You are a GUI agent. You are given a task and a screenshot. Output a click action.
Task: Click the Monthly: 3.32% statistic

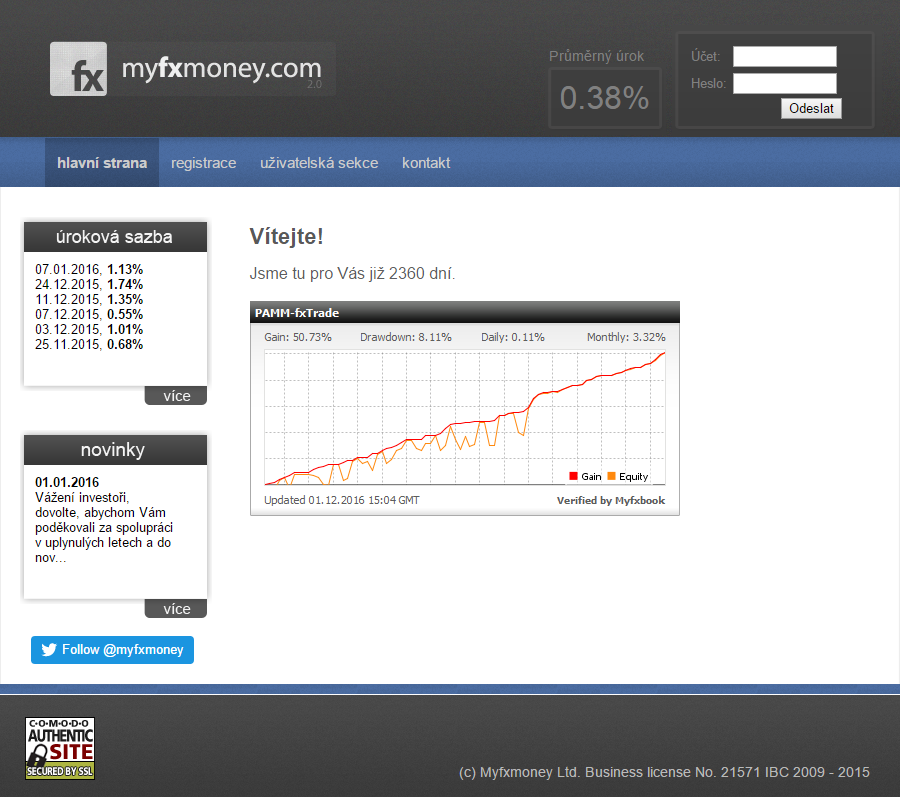[x=626, y=337]
